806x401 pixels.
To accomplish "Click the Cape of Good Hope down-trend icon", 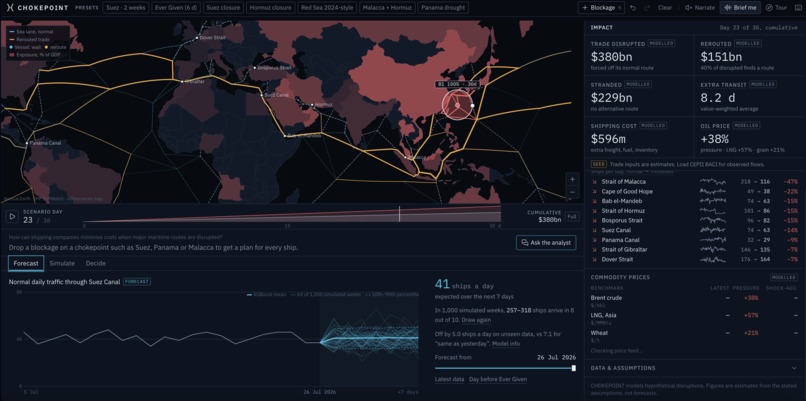I will pyautogui.click(x=594, y=192).
